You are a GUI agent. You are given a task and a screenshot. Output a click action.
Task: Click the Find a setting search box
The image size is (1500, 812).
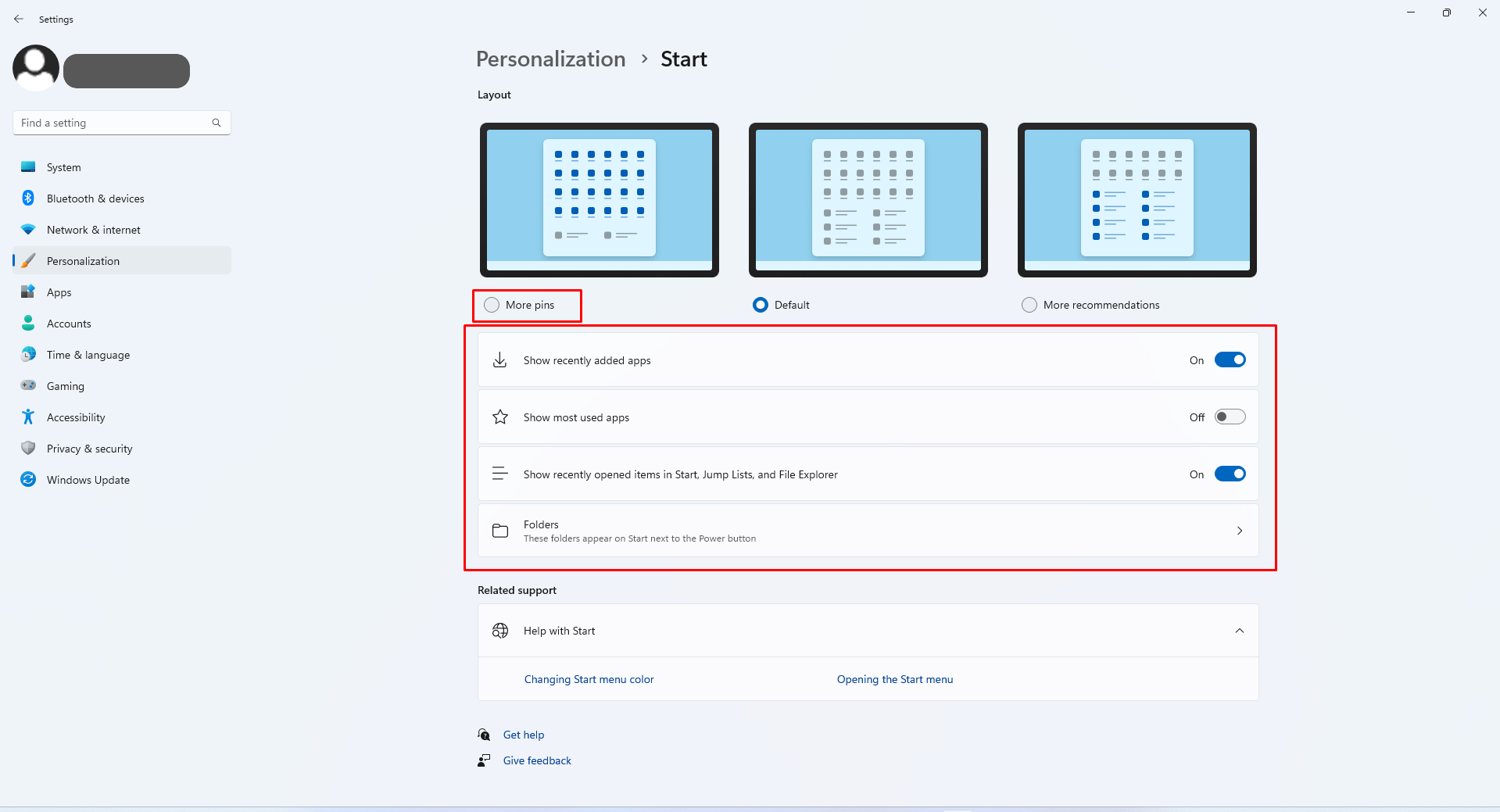pyautogui.click(x=113, y=123)
